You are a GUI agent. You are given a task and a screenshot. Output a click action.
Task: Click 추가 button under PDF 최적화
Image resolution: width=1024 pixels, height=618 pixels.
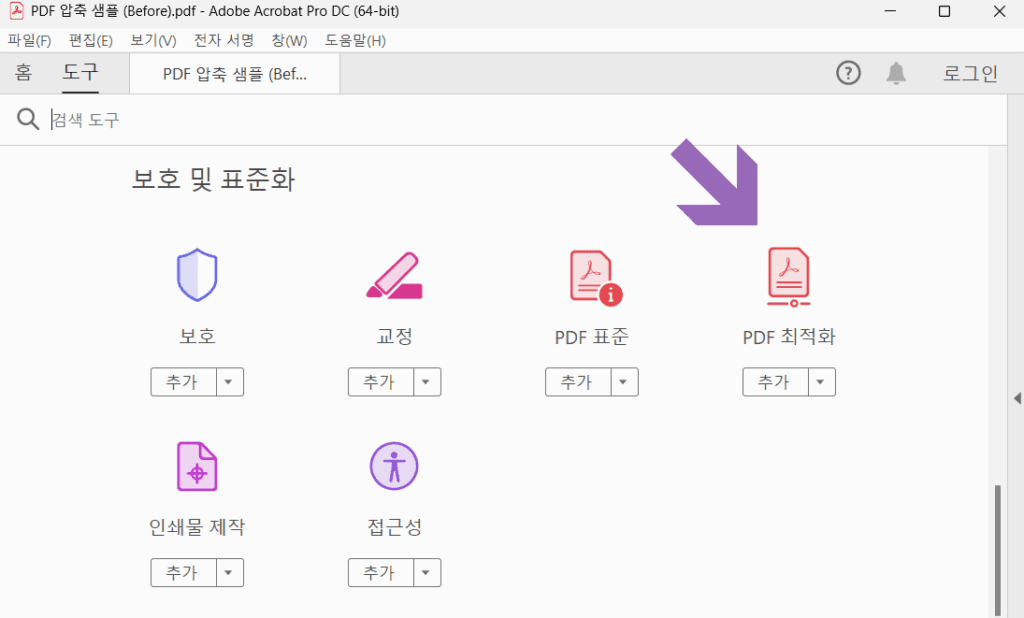pos(775,382)
